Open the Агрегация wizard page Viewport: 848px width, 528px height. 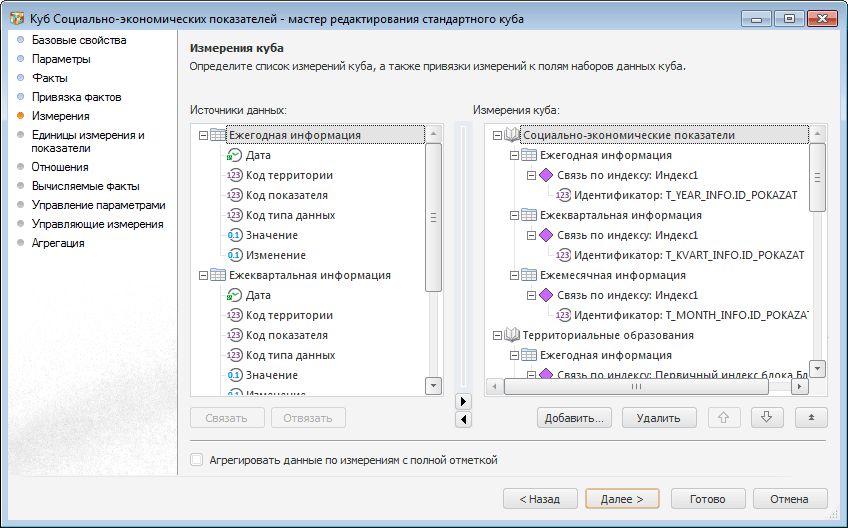pyautogui.click(x=58, y=243)
